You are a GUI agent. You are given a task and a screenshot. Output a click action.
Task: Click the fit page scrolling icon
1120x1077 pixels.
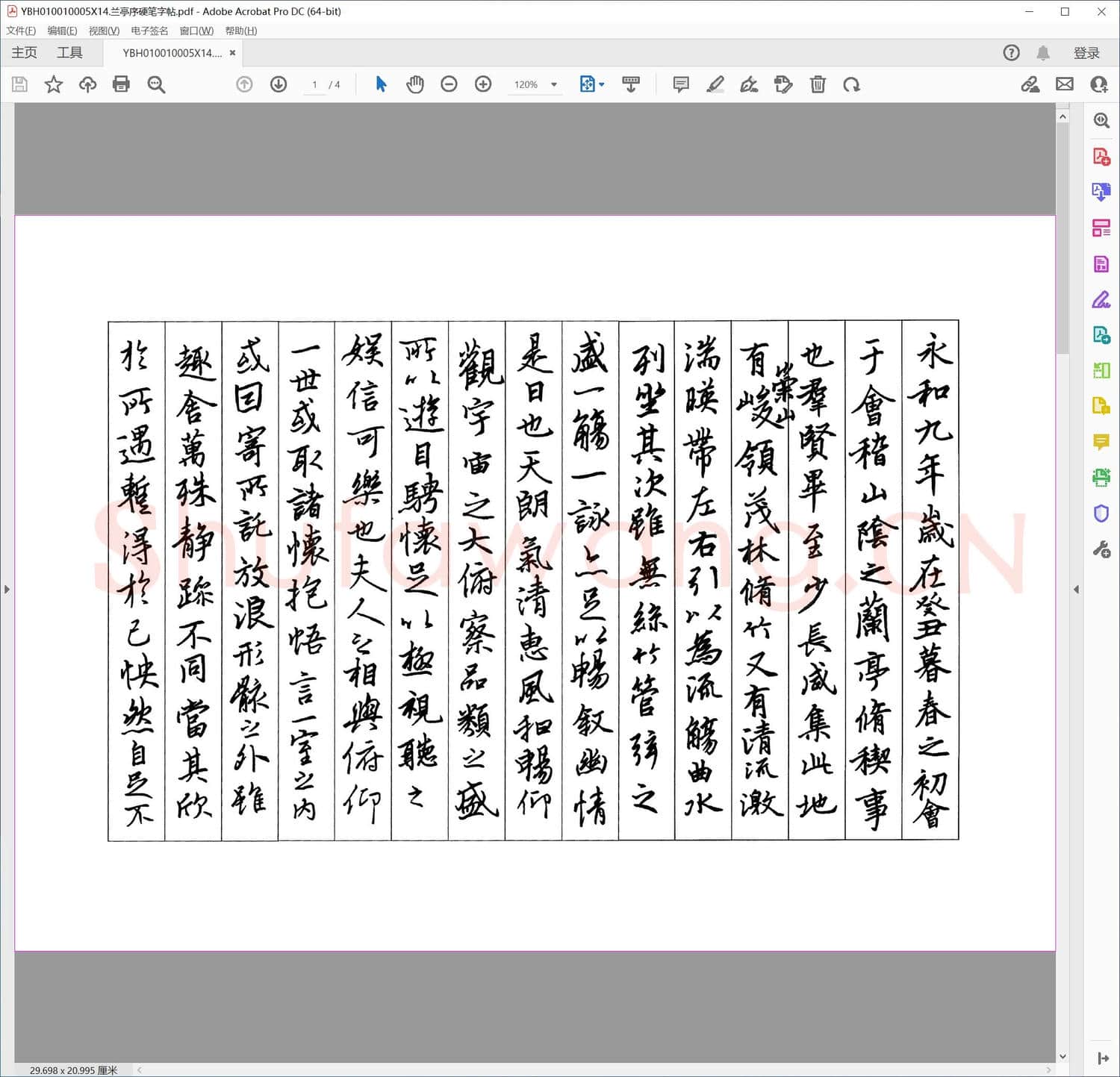click(588, 84)
